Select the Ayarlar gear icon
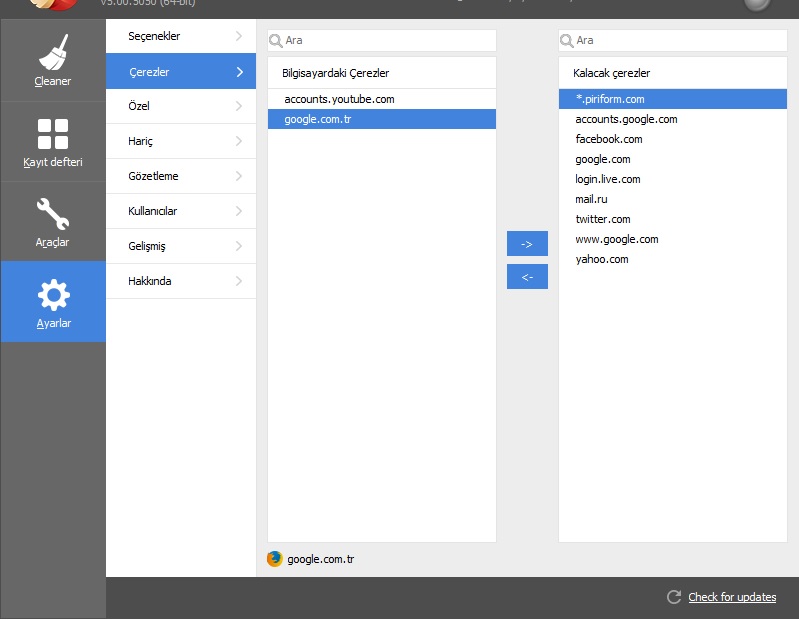 [x=54, y=295]
